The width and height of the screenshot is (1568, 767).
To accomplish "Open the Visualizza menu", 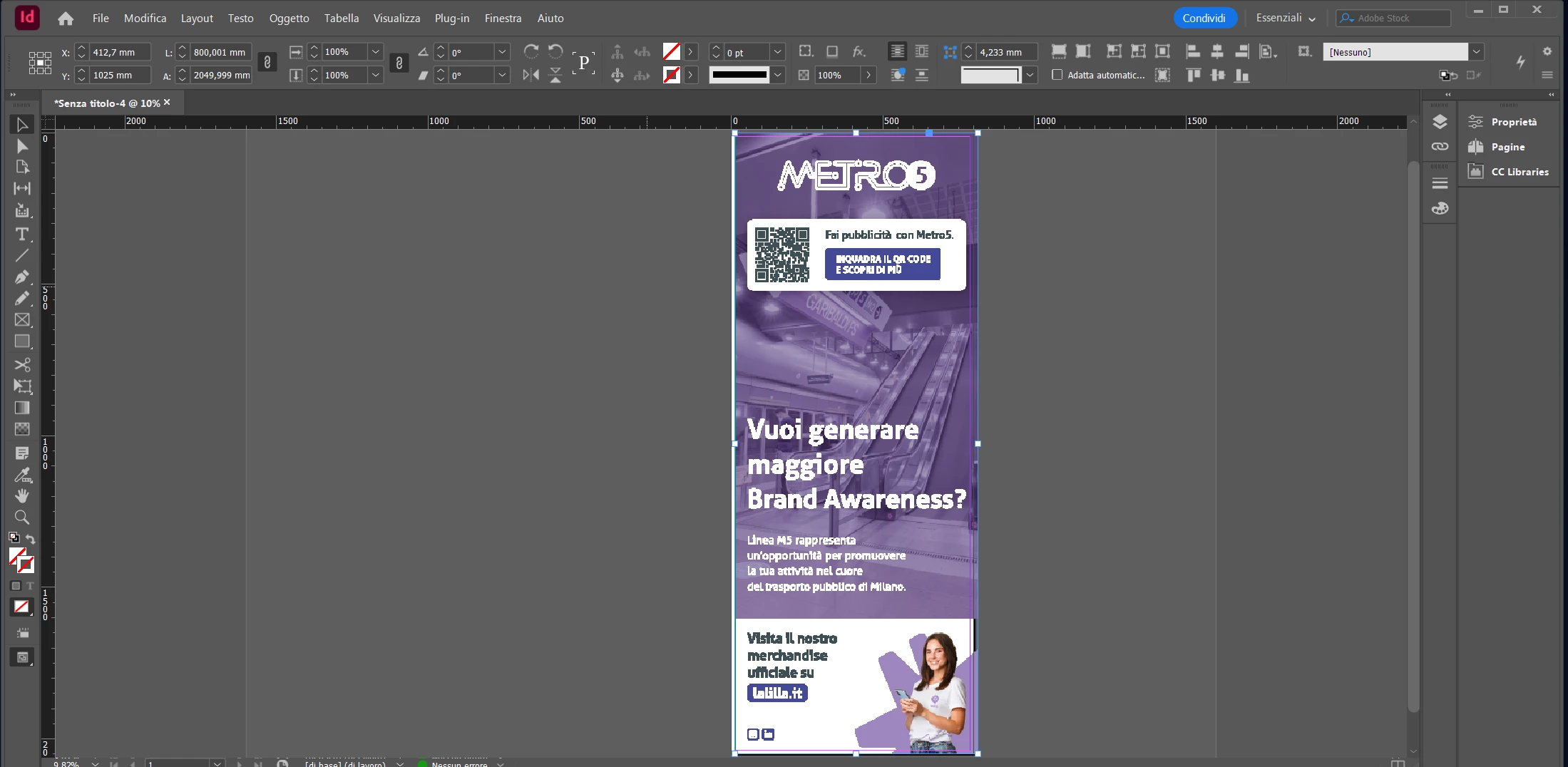I will (x=396, y=19).
